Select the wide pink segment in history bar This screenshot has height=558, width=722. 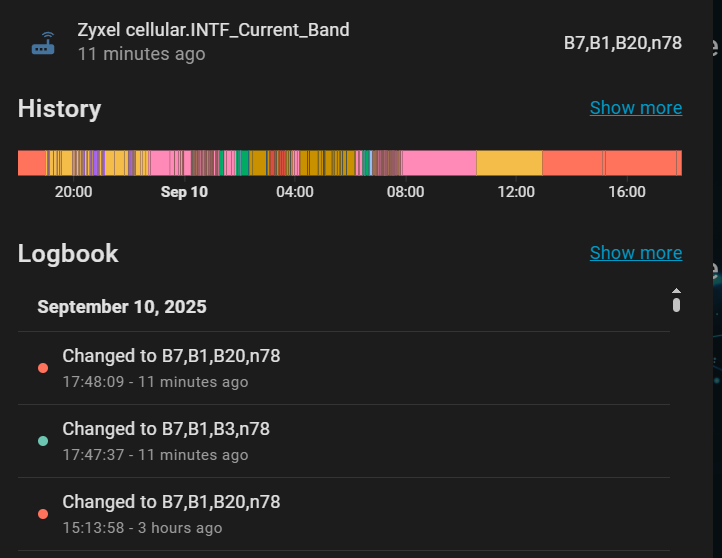(x=439, y=163)
